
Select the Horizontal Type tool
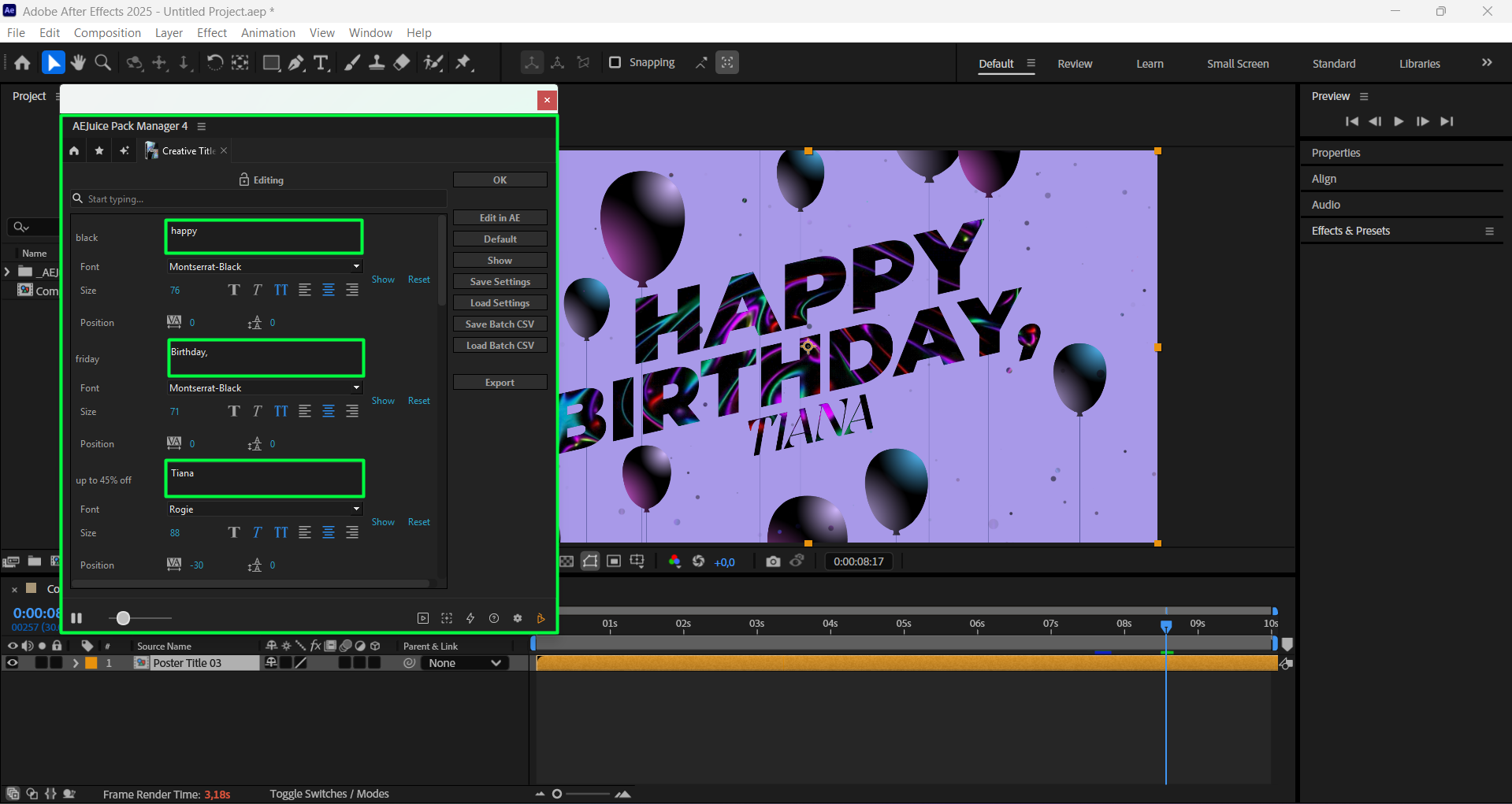click(321, 63)
